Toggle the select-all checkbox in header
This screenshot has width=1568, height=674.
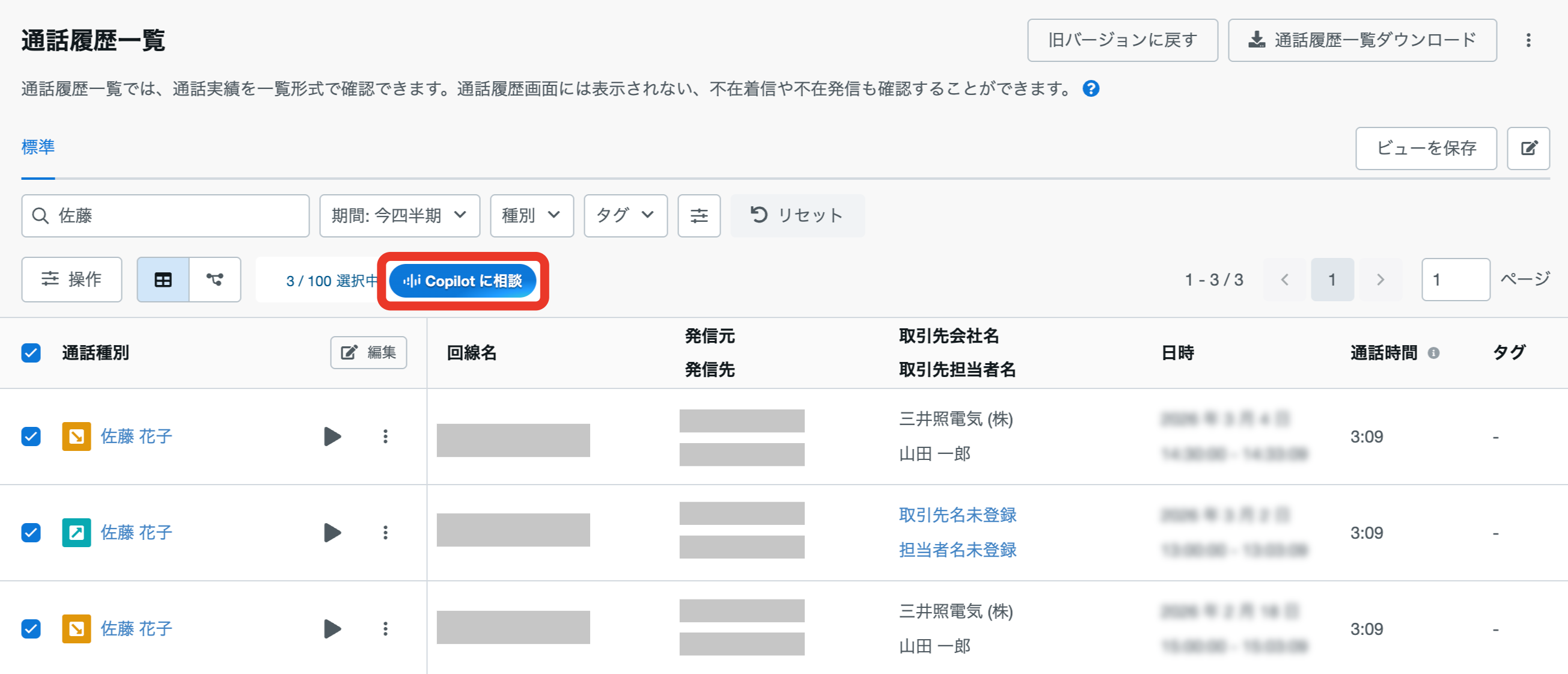[31, 353]
